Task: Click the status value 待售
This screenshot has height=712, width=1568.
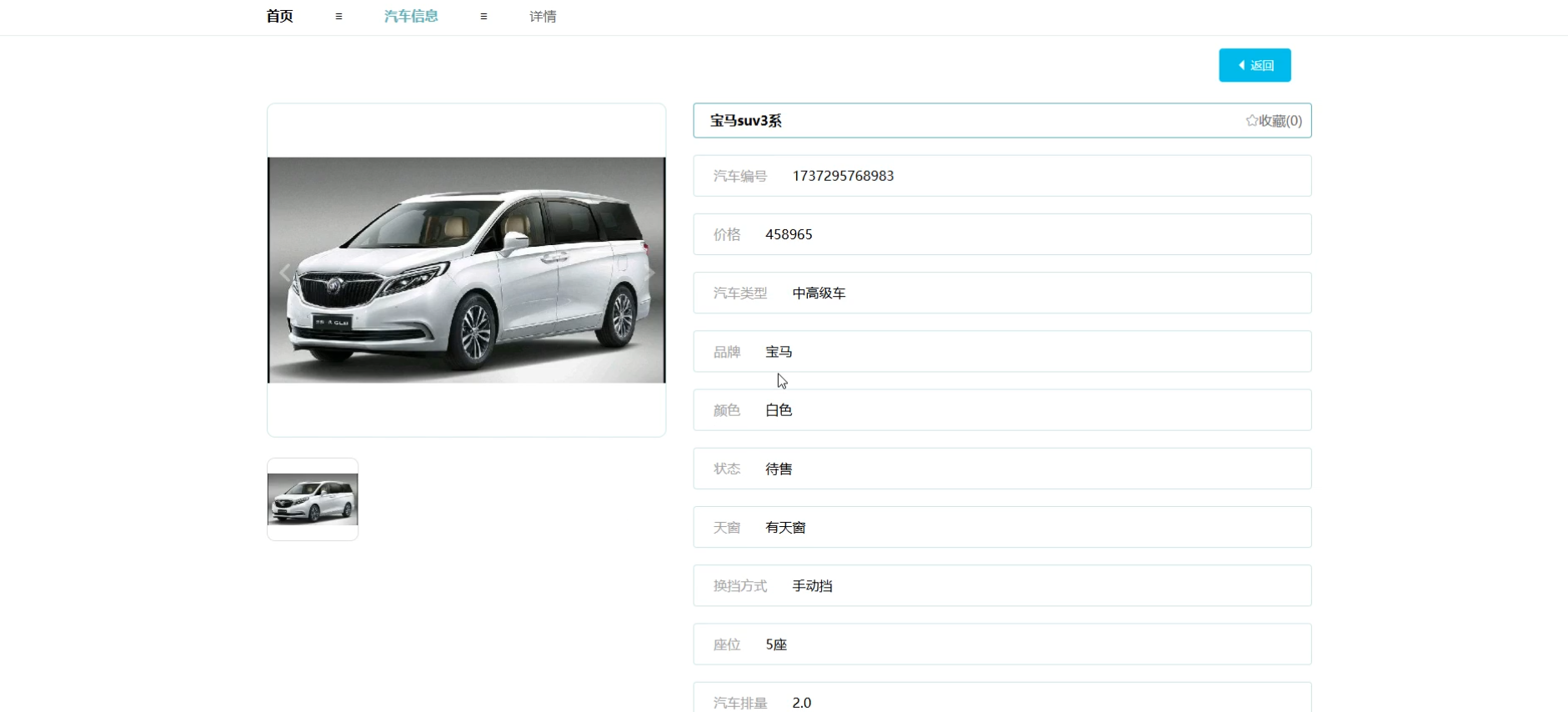Action: pyautogui.click(x=779, y=469)
